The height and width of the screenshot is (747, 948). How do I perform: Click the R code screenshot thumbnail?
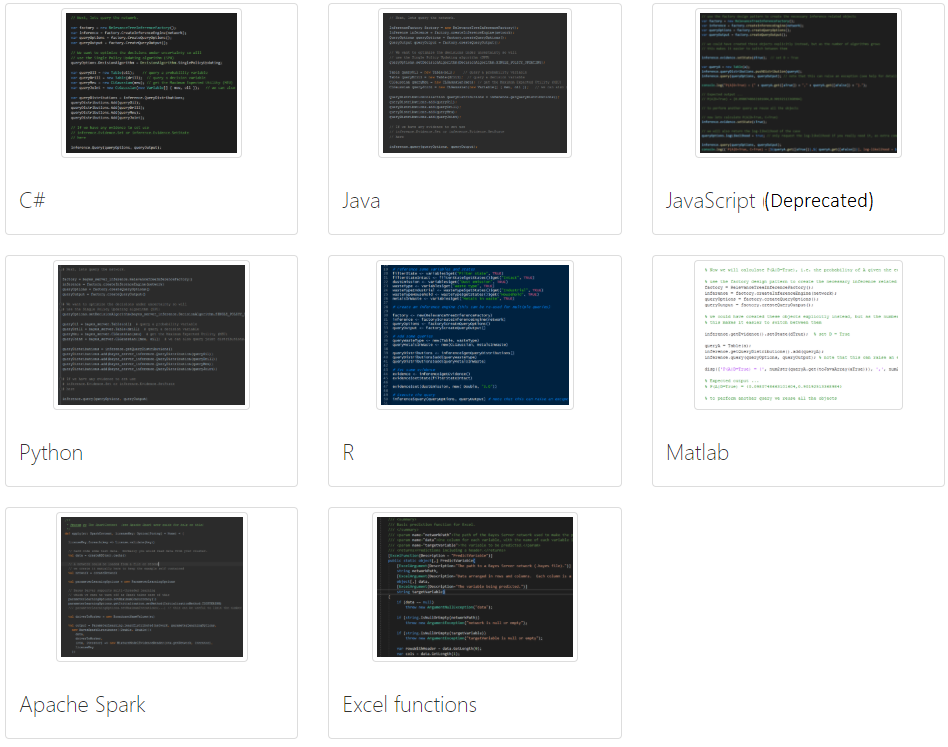tap(475, 335)
